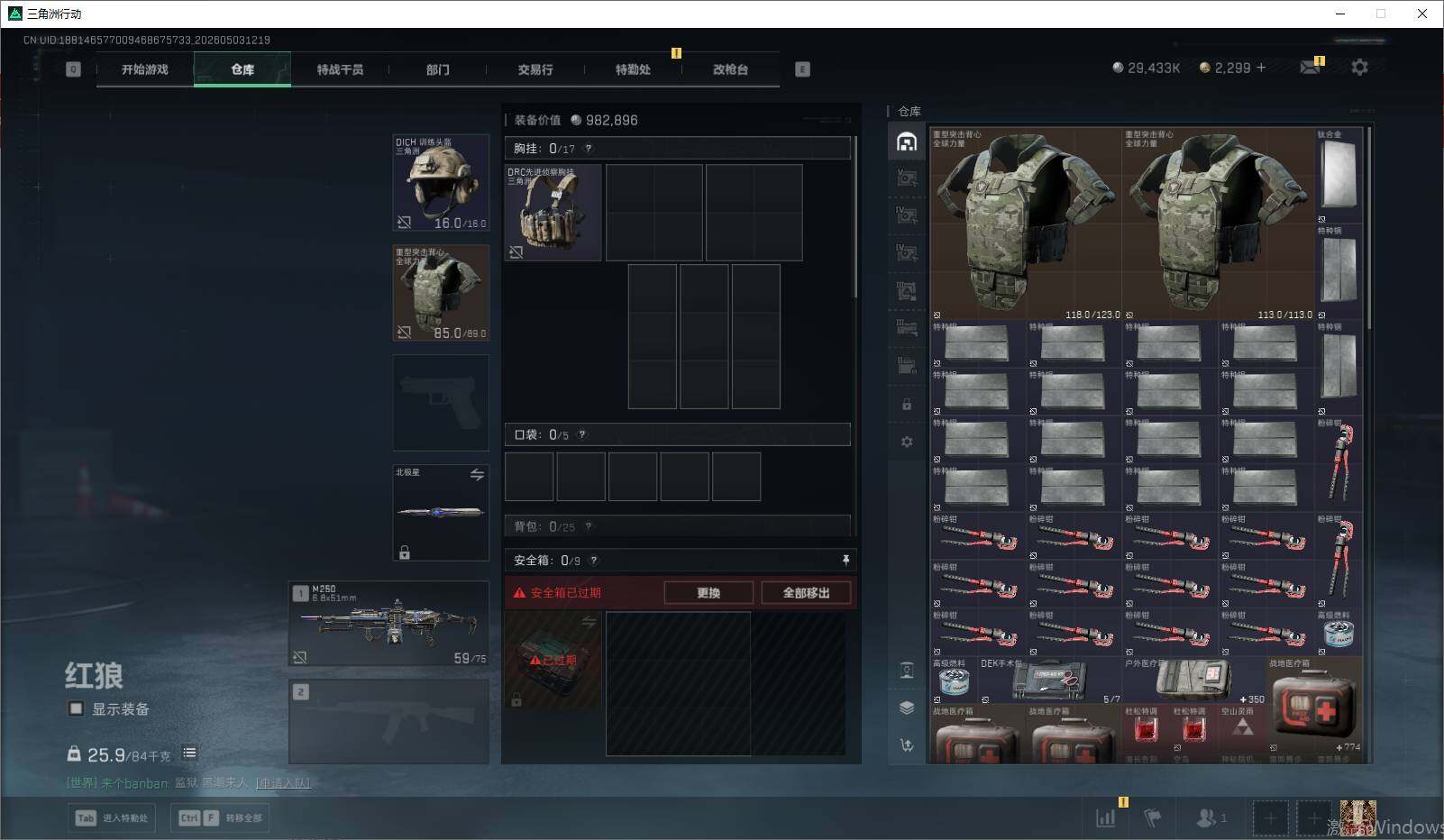Click the plus beside the 2,299 currency
The image size is (1444, 840).
coord(1261,68)
